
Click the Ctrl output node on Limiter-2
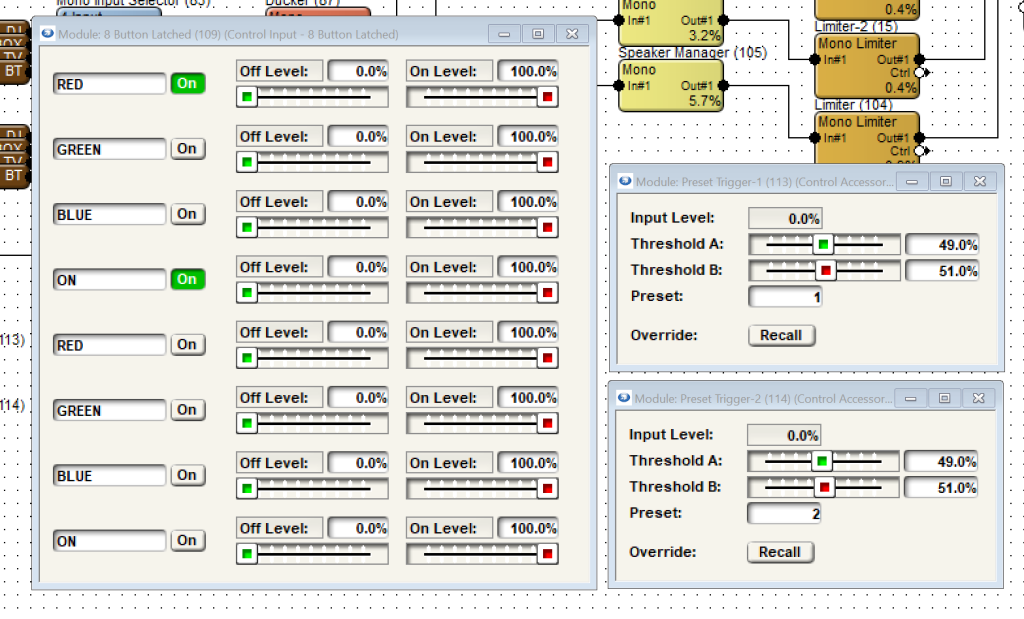pos(919,73)
